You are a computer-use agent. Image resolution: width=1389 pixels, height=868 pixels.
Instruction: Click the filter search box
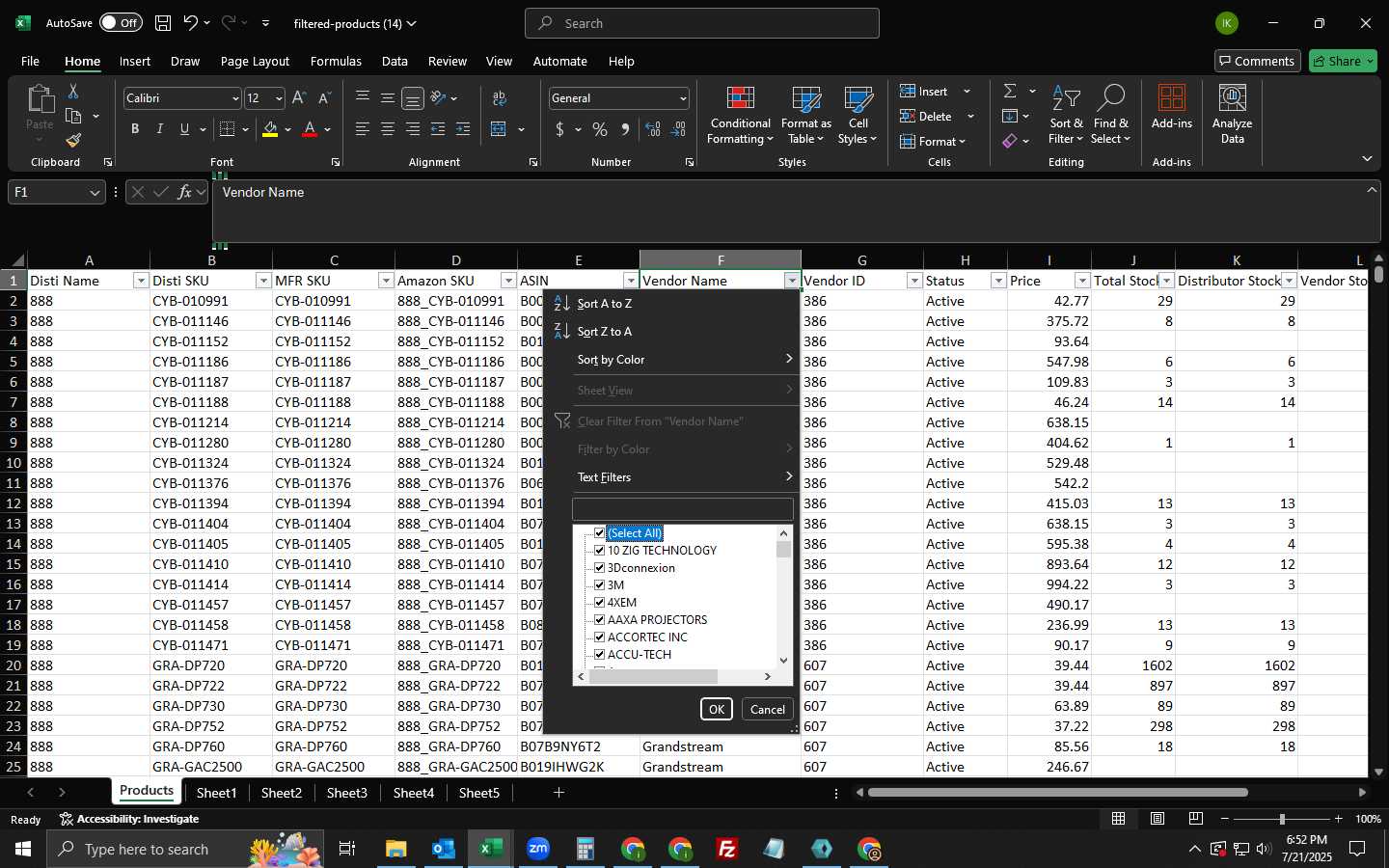pos(683,509)
